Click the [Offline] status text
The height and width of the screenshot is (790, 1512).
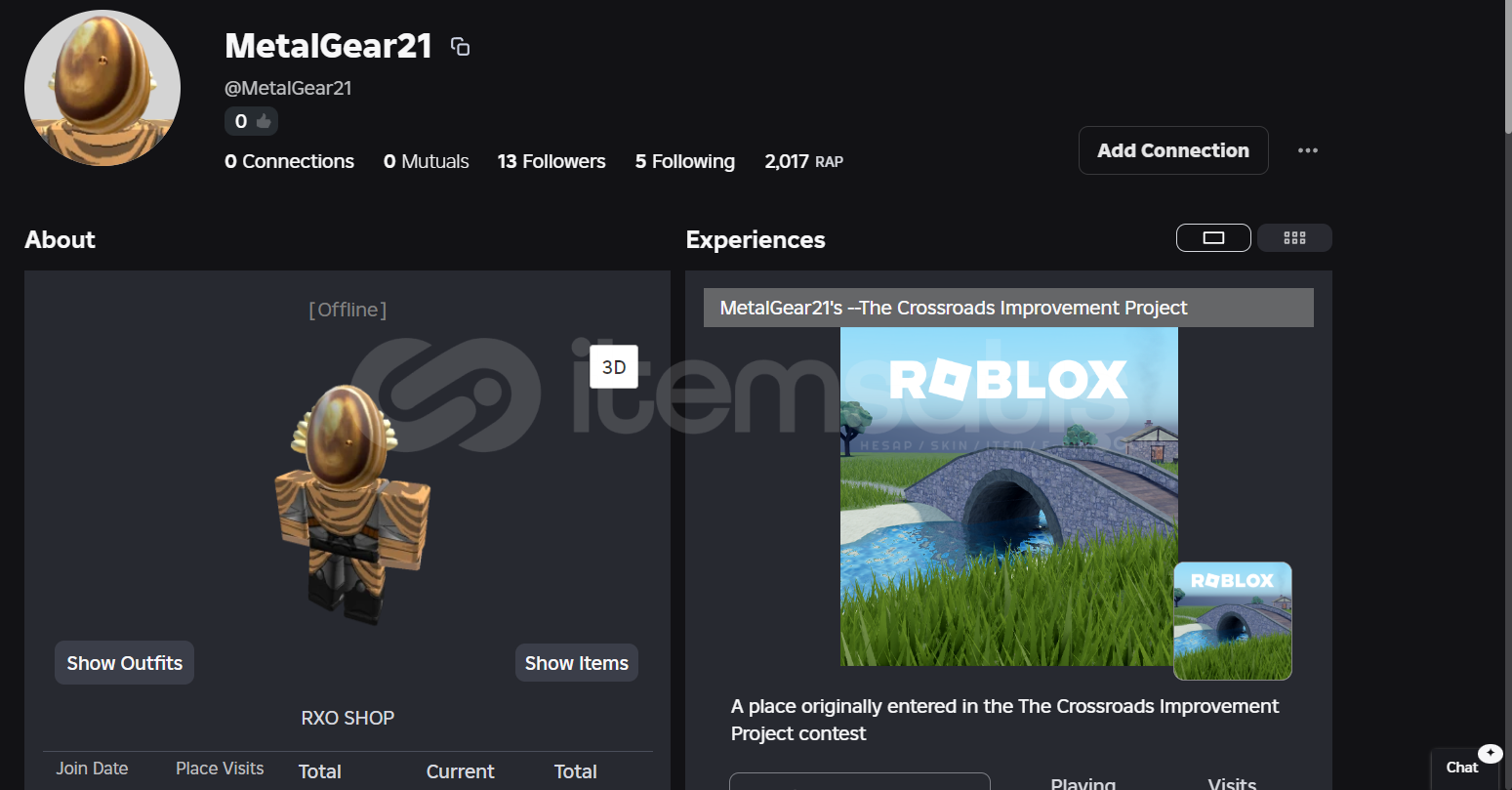coord(347,310)
